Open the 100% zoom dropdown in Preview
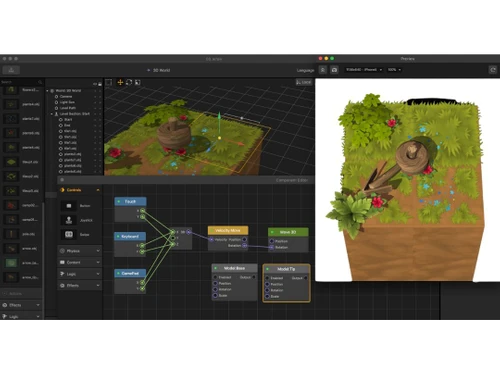Image resolution: width=500 pixels, height=375 pixels. [x=394, y=70]
